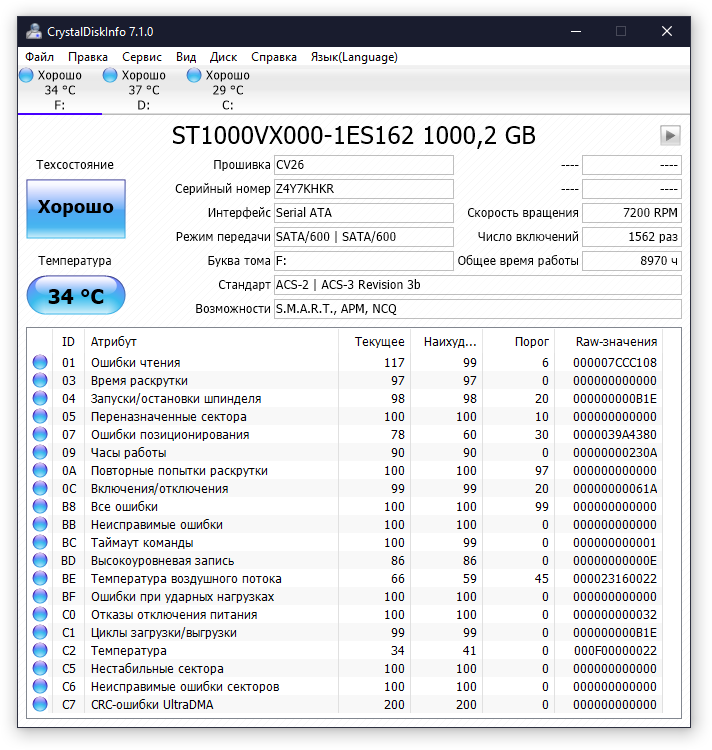
Task: Click the Интерфейс field Serial ATA
Action: coord(364,213)
